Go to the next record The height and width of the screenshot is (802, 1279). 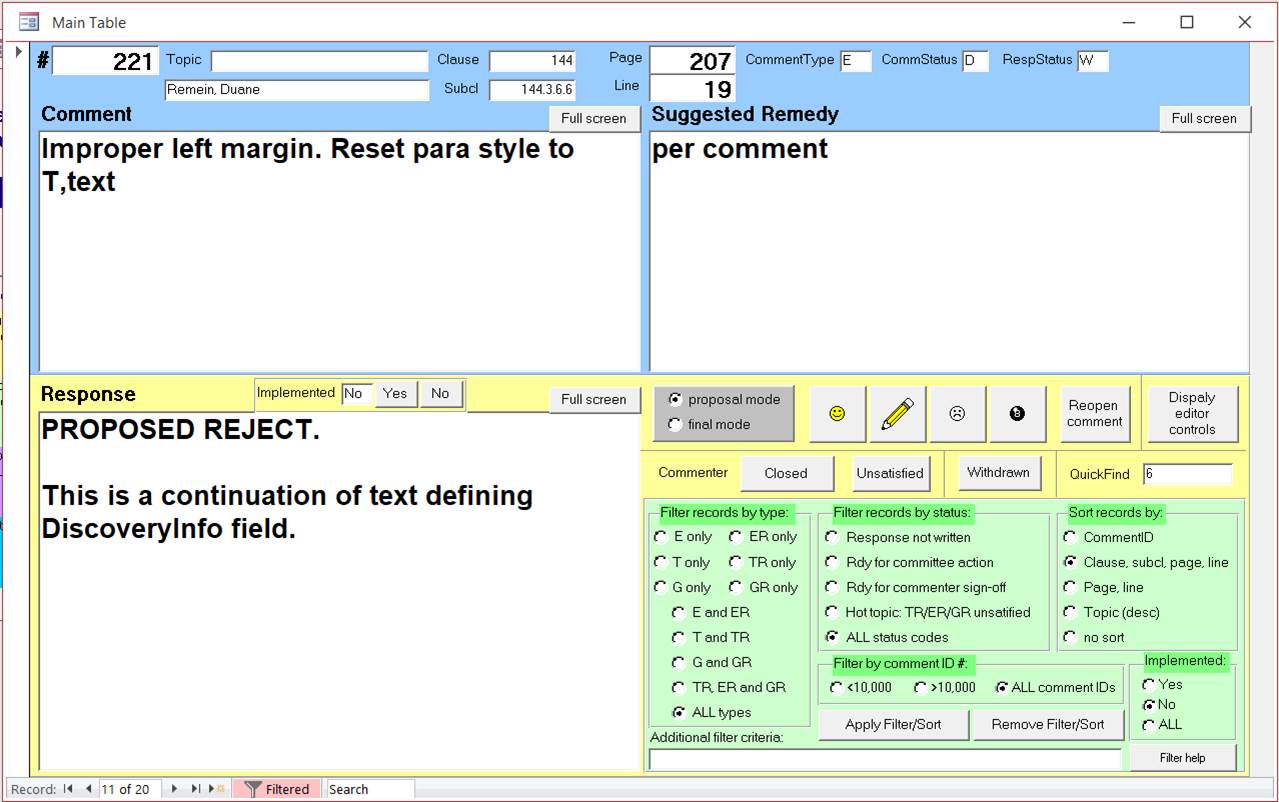(x=175, y=789)
